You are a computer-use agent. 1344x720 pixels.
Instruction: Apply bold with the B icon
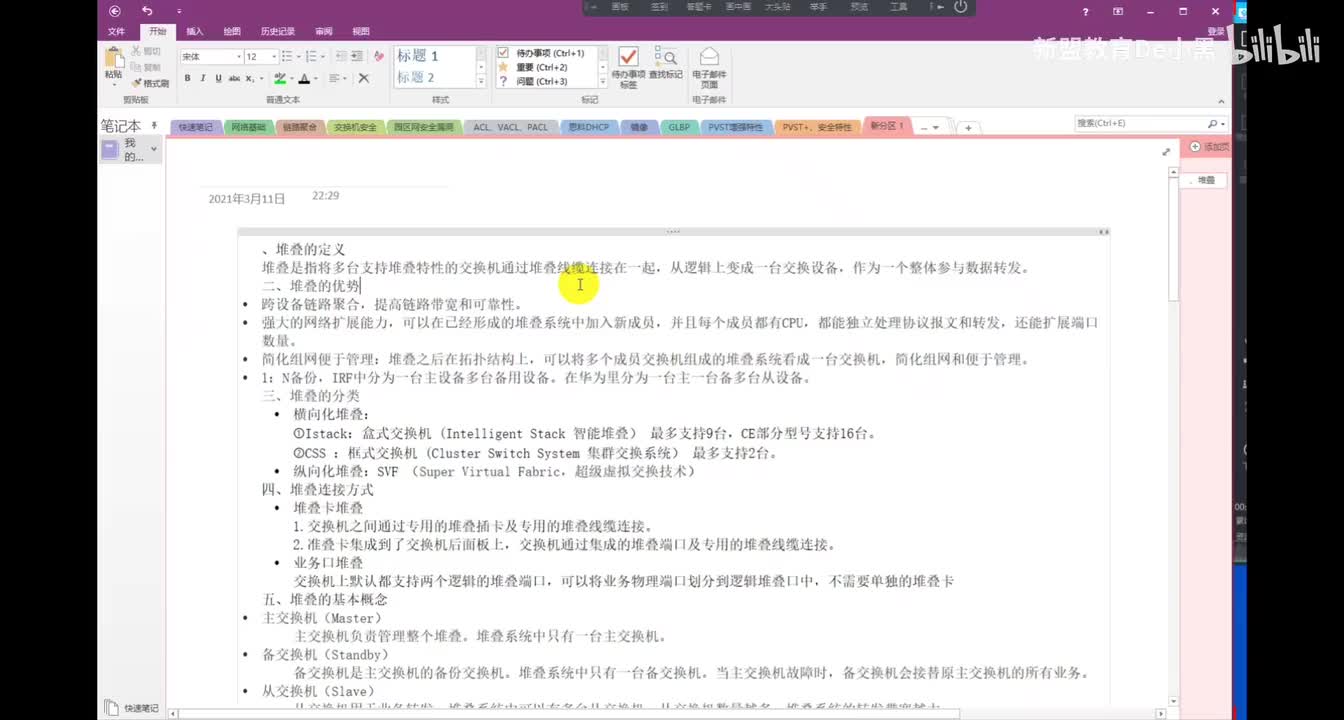(188, 78)
